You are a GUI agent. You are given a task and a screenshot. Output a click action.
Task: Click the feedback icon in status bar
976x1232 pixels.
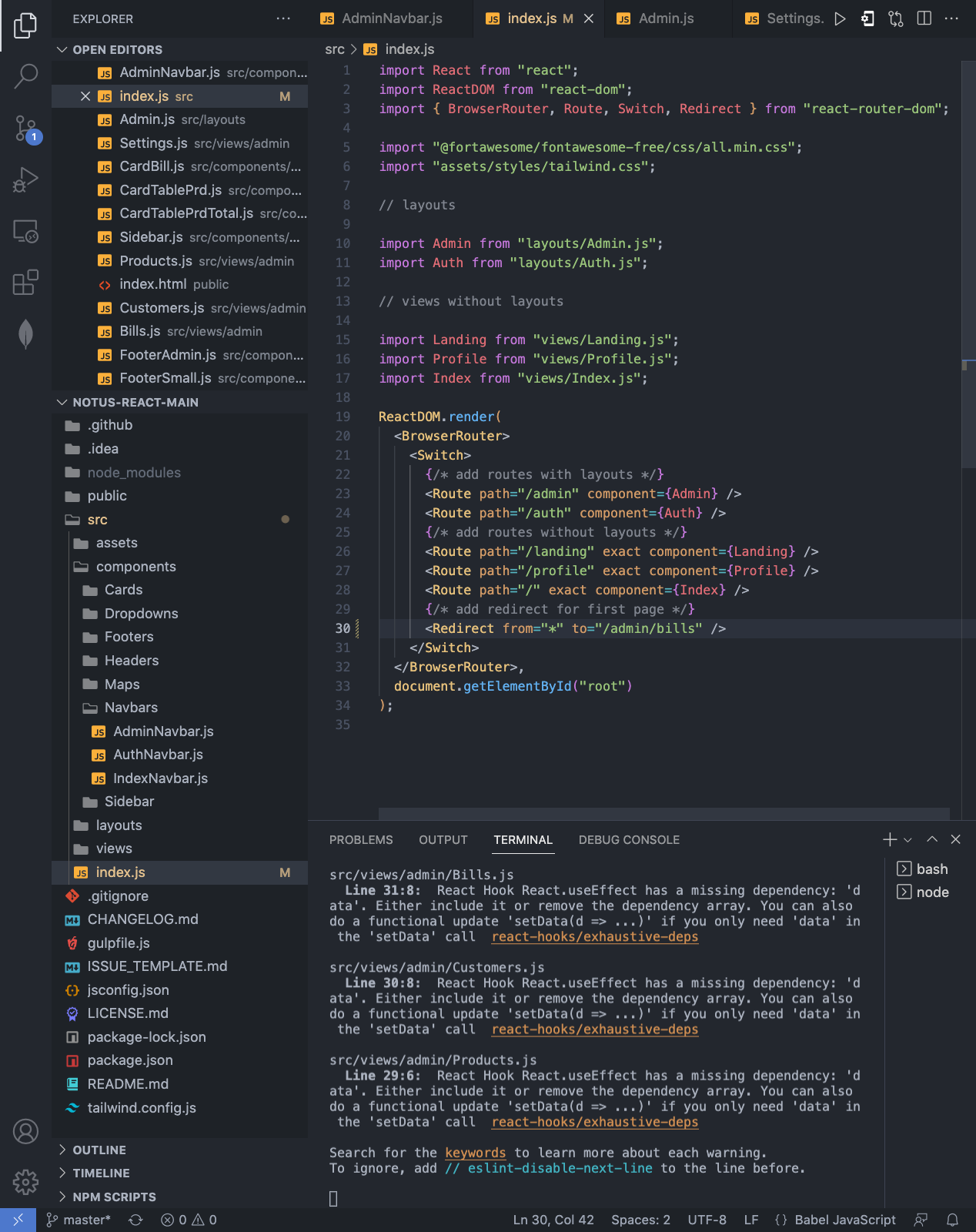tap(921, 1220)
